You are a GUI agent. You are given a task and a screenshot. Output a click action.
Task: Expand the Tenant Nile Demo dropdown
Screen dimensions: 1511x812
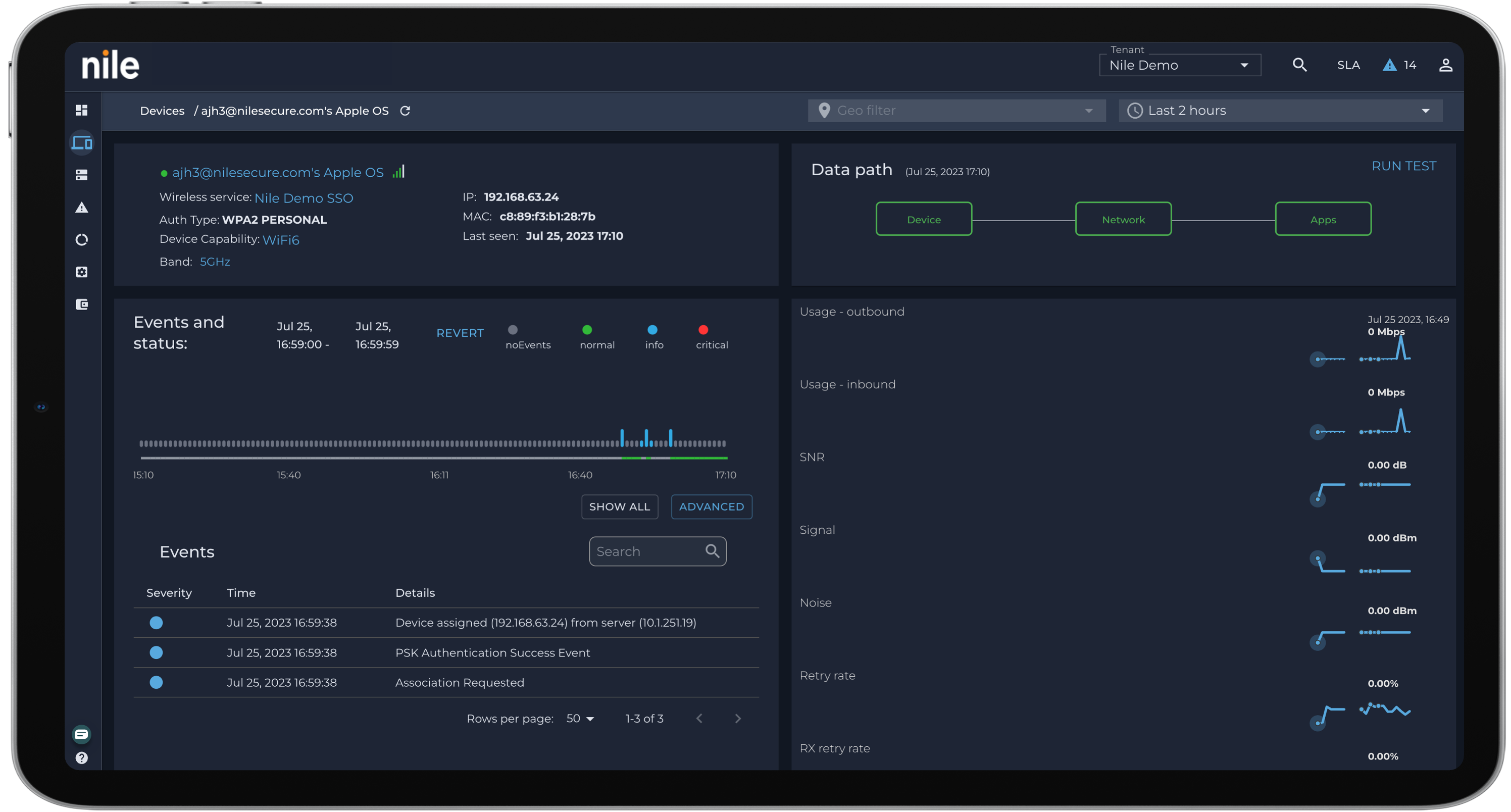[1180, 65]
